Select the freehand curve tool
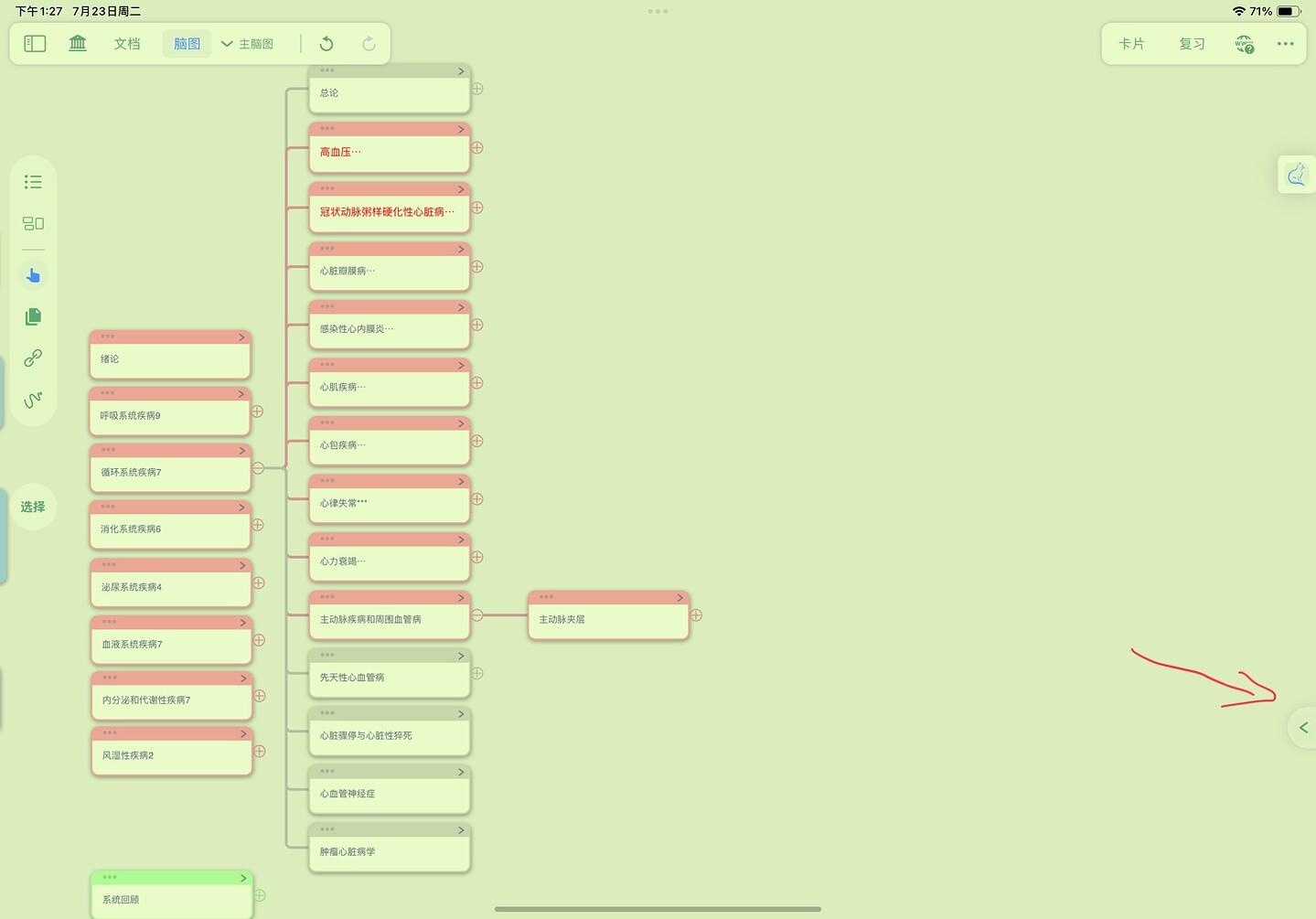Screen dimensions: 1316x919 pos(33,400)
